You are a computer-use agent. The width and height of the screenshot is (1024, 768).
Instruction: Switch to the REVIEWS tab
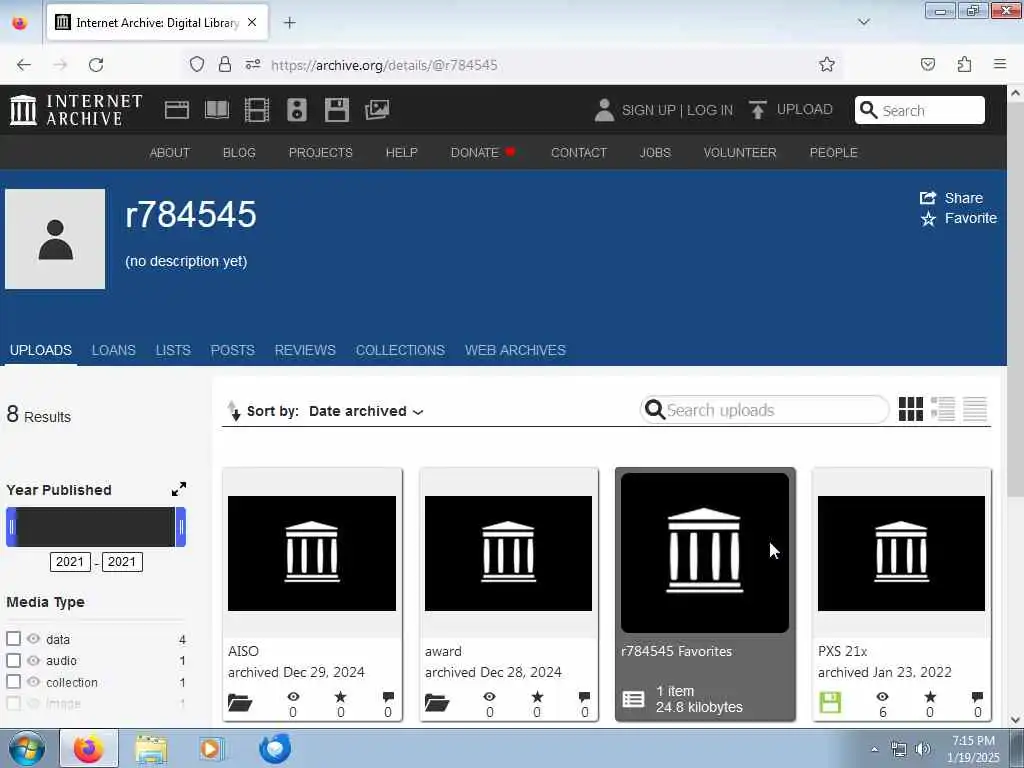(305, 350)
